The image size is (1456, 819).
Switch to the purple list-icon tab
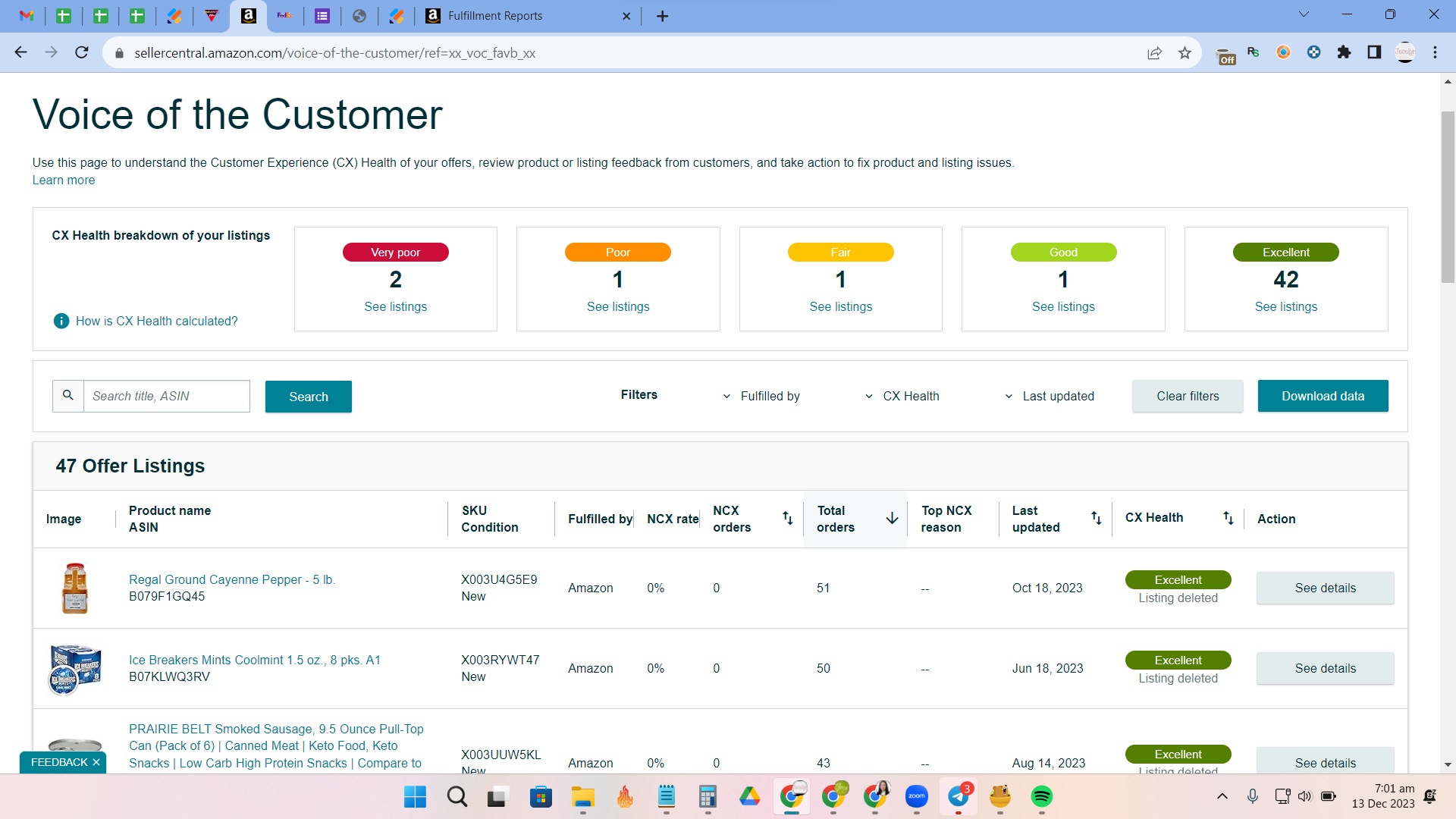(322, 16)
